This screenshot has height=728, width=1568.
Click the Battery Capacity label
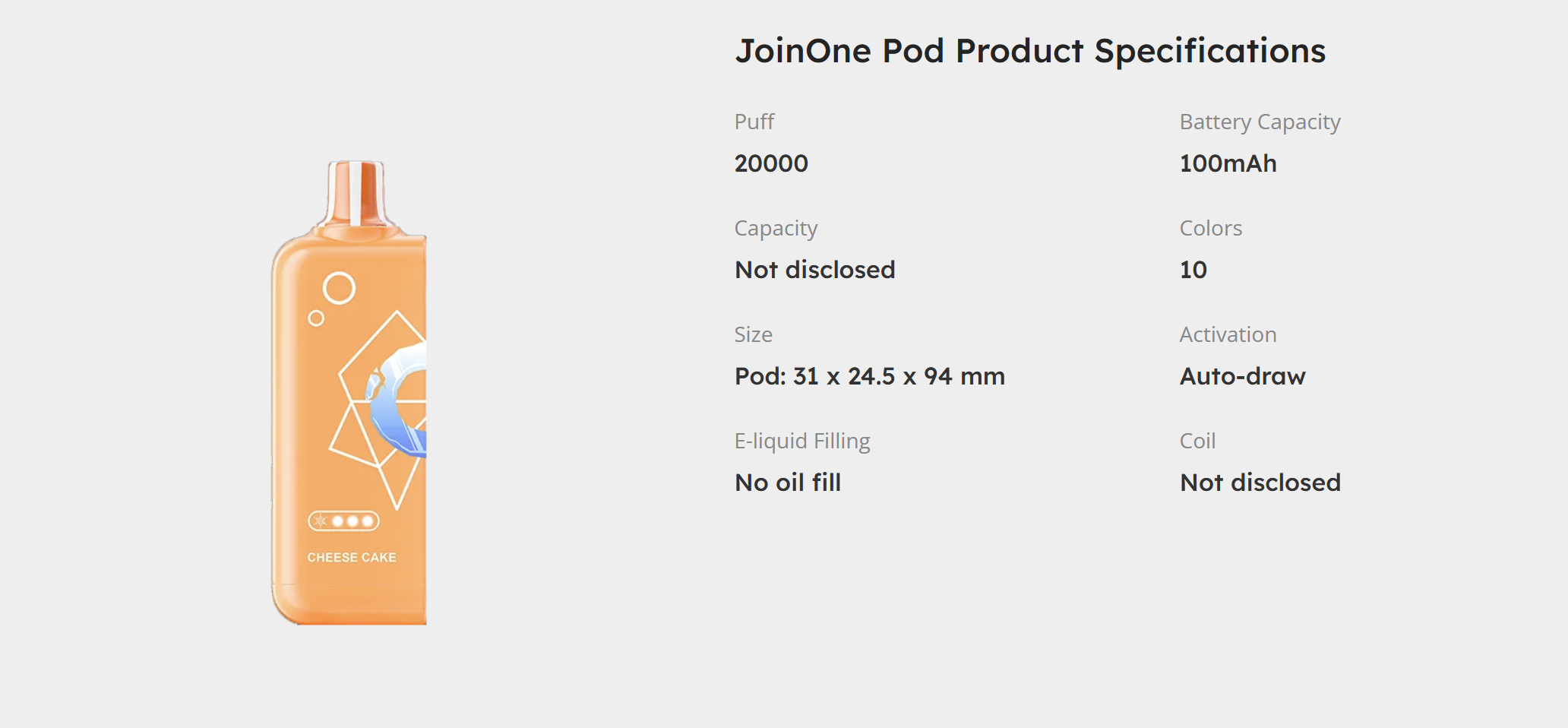click(x=1259, y=122)
